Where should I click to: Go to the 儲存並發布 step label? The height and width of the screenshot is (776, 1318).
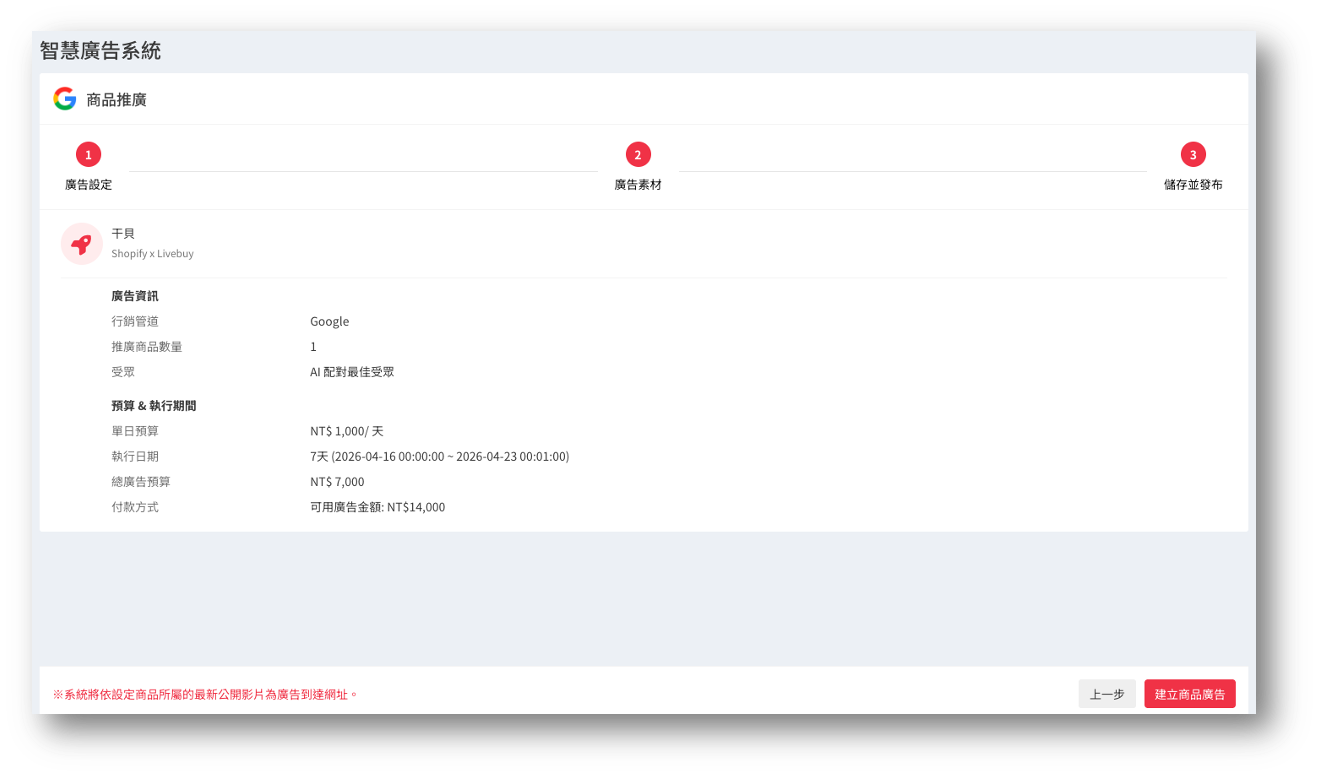(x=1192, y=185)
